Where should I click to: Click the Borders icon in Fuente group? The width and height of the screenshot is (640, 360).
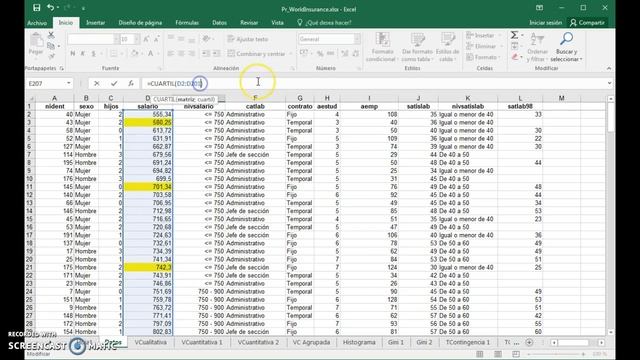(113, 53)
